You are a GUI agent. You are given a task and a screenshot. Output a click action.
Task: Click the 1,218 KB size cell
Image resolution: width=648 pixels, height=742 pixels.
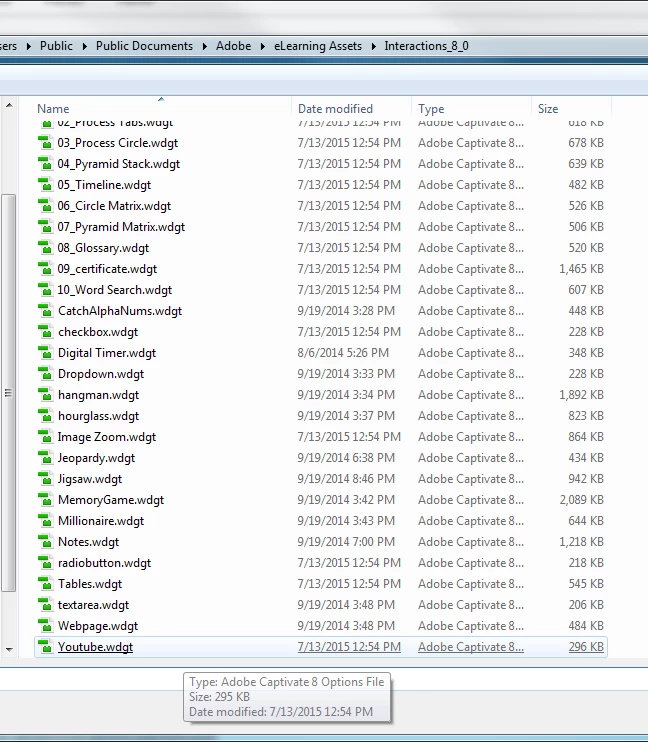[x=581, y=542]
